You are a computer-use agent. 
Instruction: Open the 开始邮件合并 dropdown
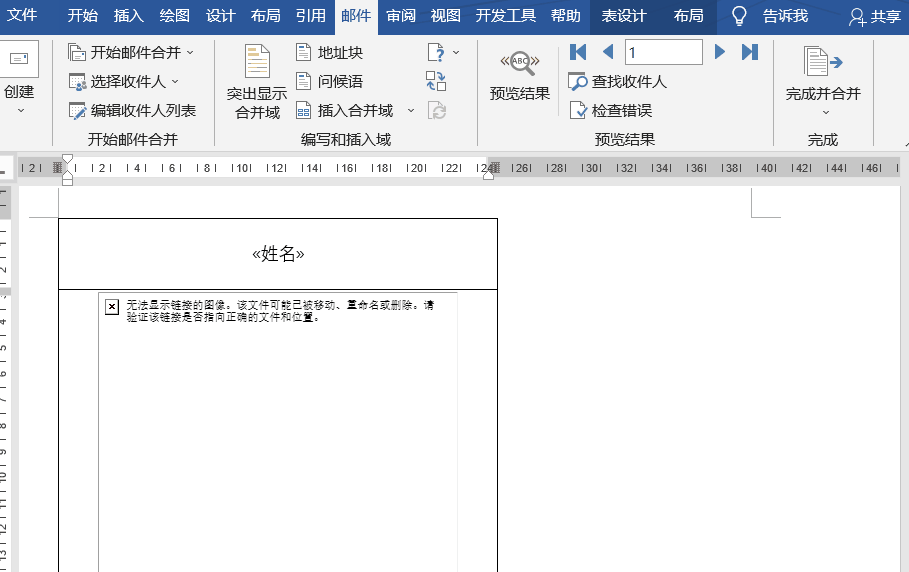tap(130, 52)
